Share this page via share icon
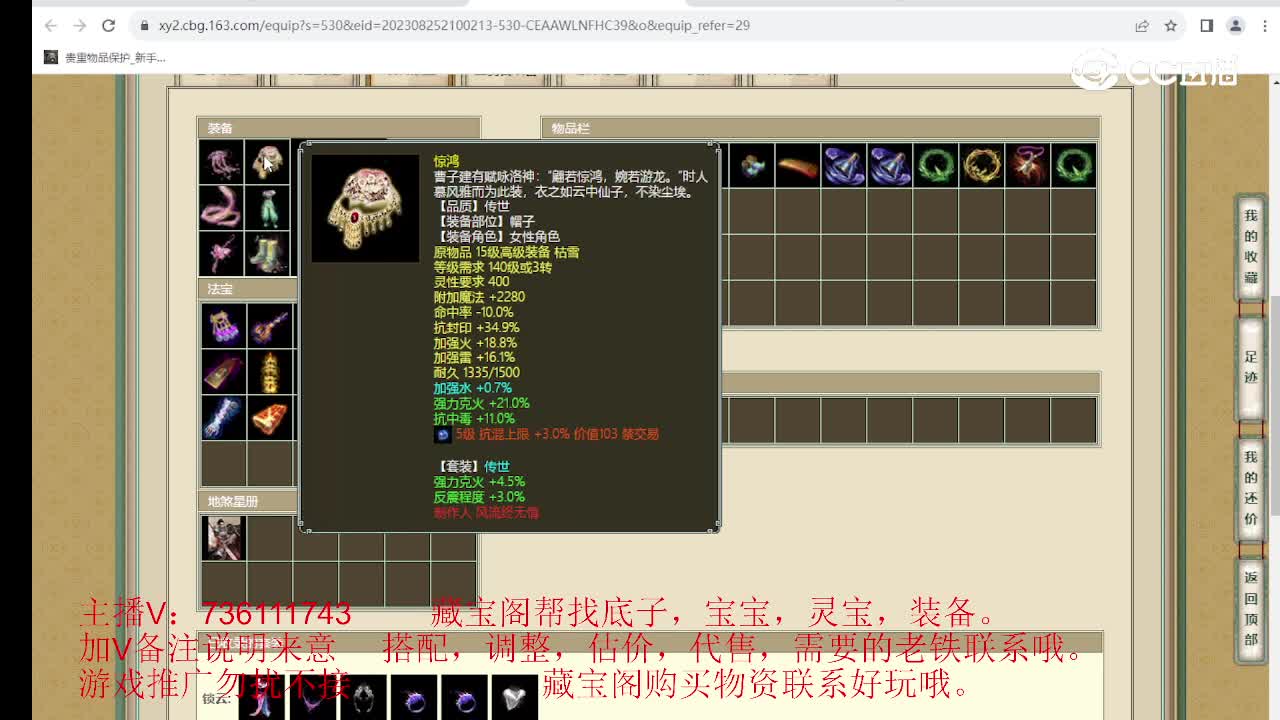This screenshot has height=720, width=1280. tap(1142, 26)
